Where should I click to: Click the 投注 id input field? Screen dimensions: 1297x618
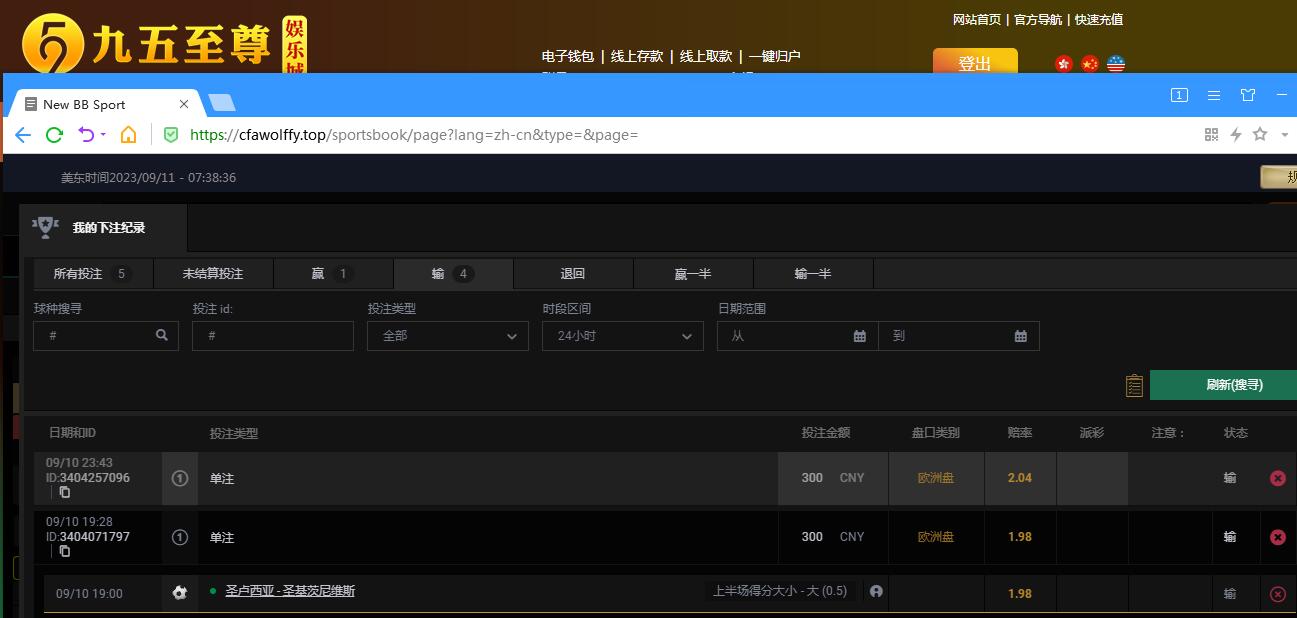273,336
